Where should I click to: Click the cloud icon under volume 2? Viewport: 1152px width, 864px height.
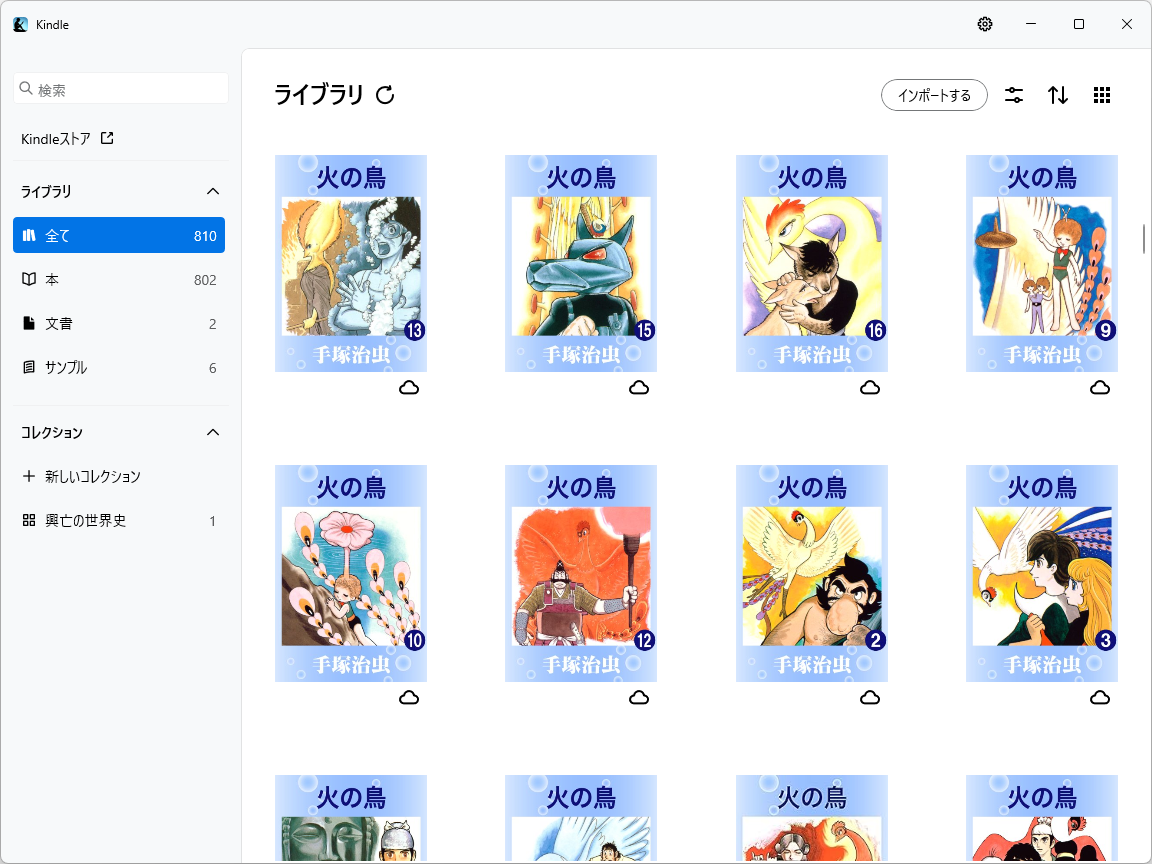[870, 697]
